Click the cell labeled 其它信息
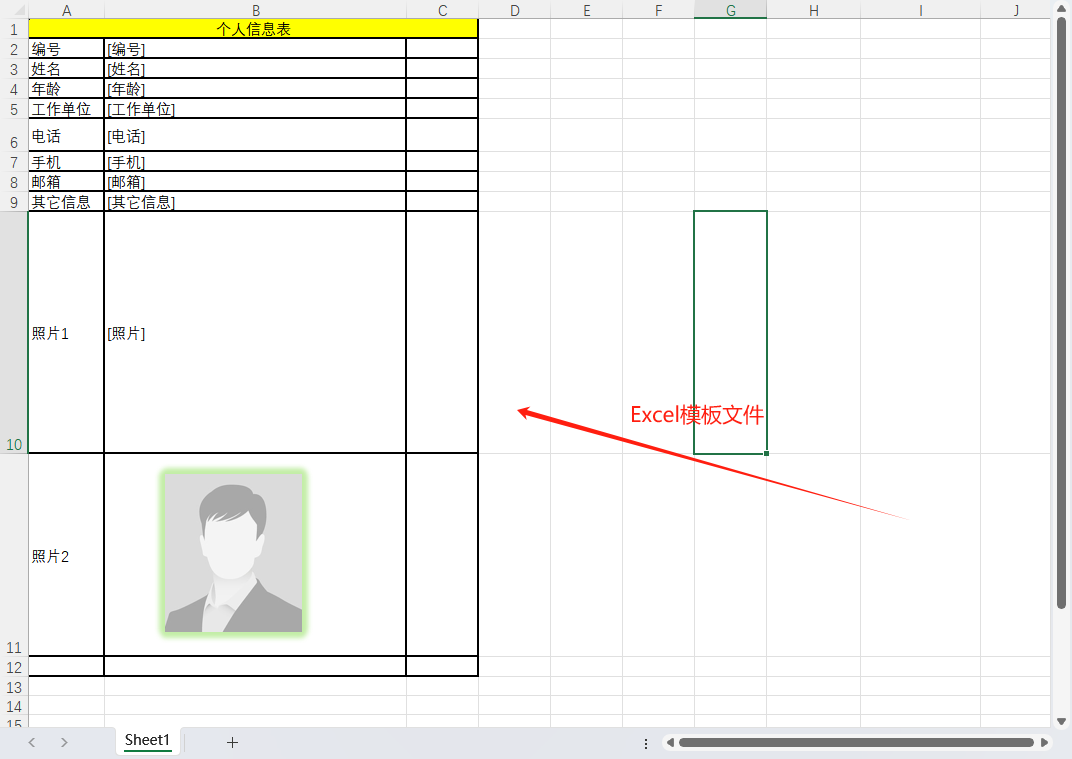The height and width of the screenshot is (759, 1072). tap(64, 201)
